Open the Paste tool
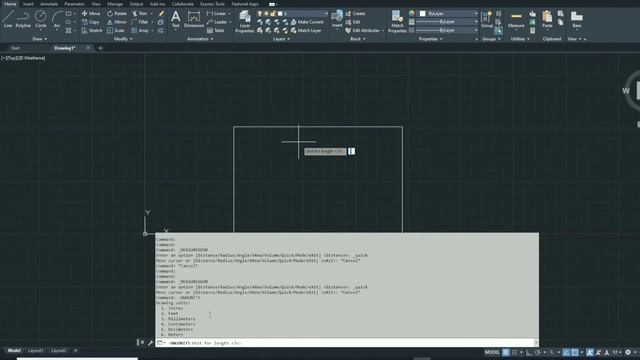This screenshot has height=360, width=640. [x=547, y=19]
